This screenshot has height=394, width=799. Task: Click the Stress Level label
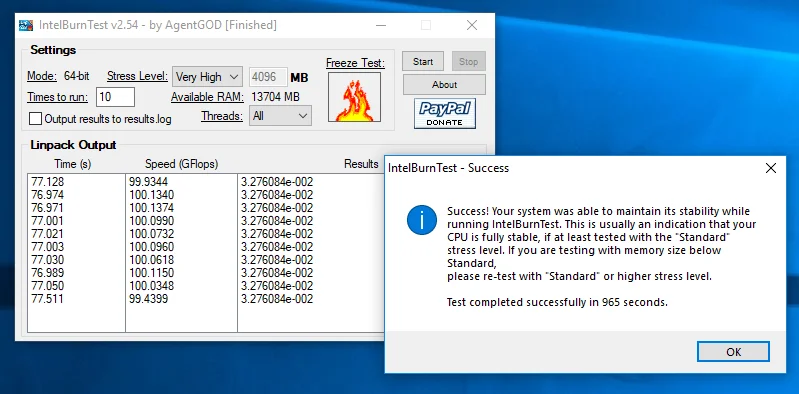(x=138, y=76)
